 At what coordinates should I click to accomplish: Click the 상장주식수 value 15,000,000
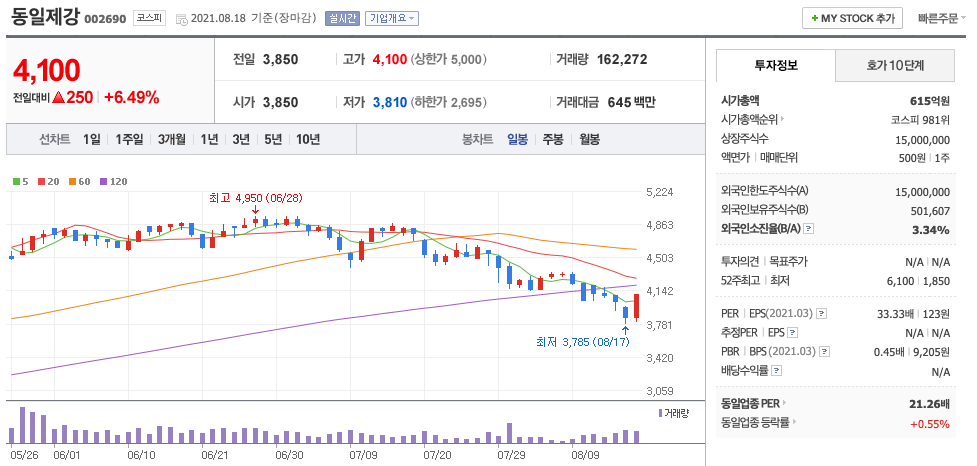coord(923,140)
